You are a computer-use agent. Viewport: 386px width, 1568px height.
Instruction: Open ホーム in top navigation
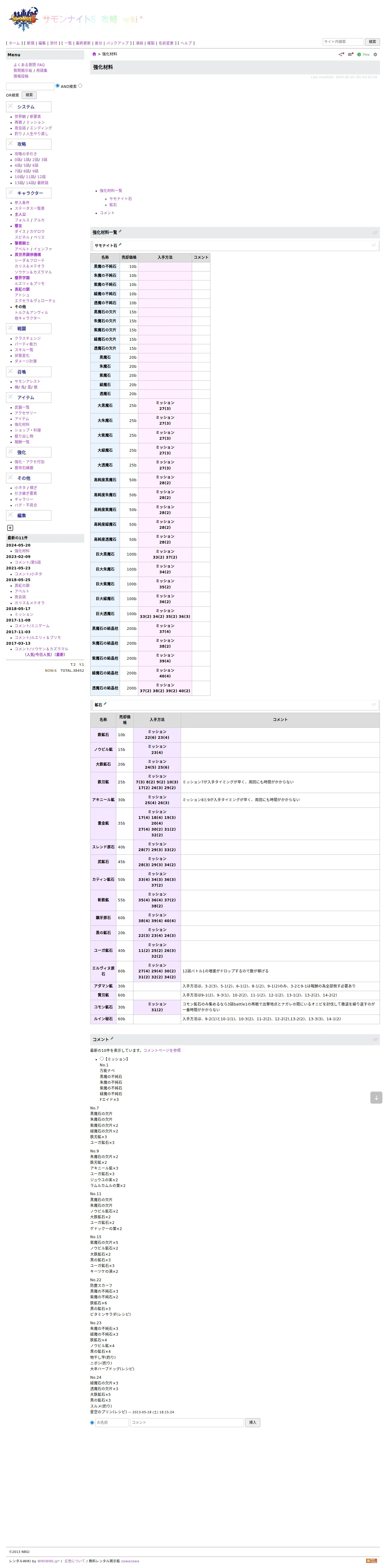(14, 43)
